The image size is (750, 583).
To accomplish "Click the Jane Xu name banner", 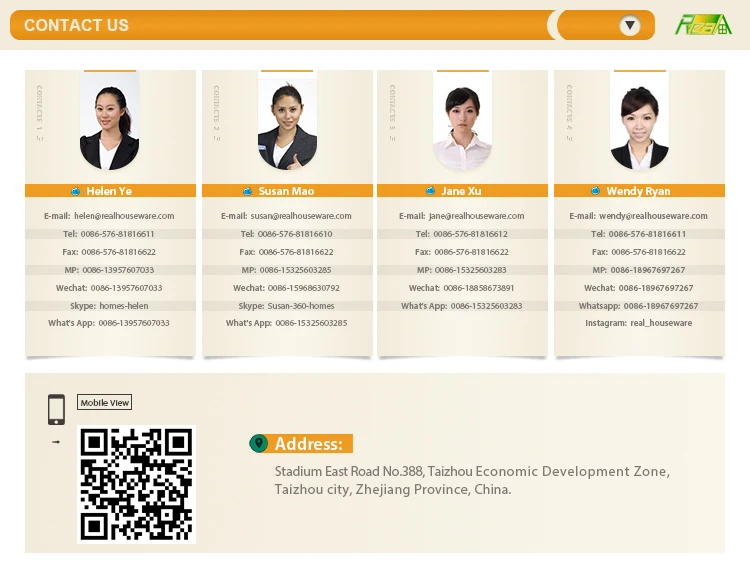I will [463, 191].
